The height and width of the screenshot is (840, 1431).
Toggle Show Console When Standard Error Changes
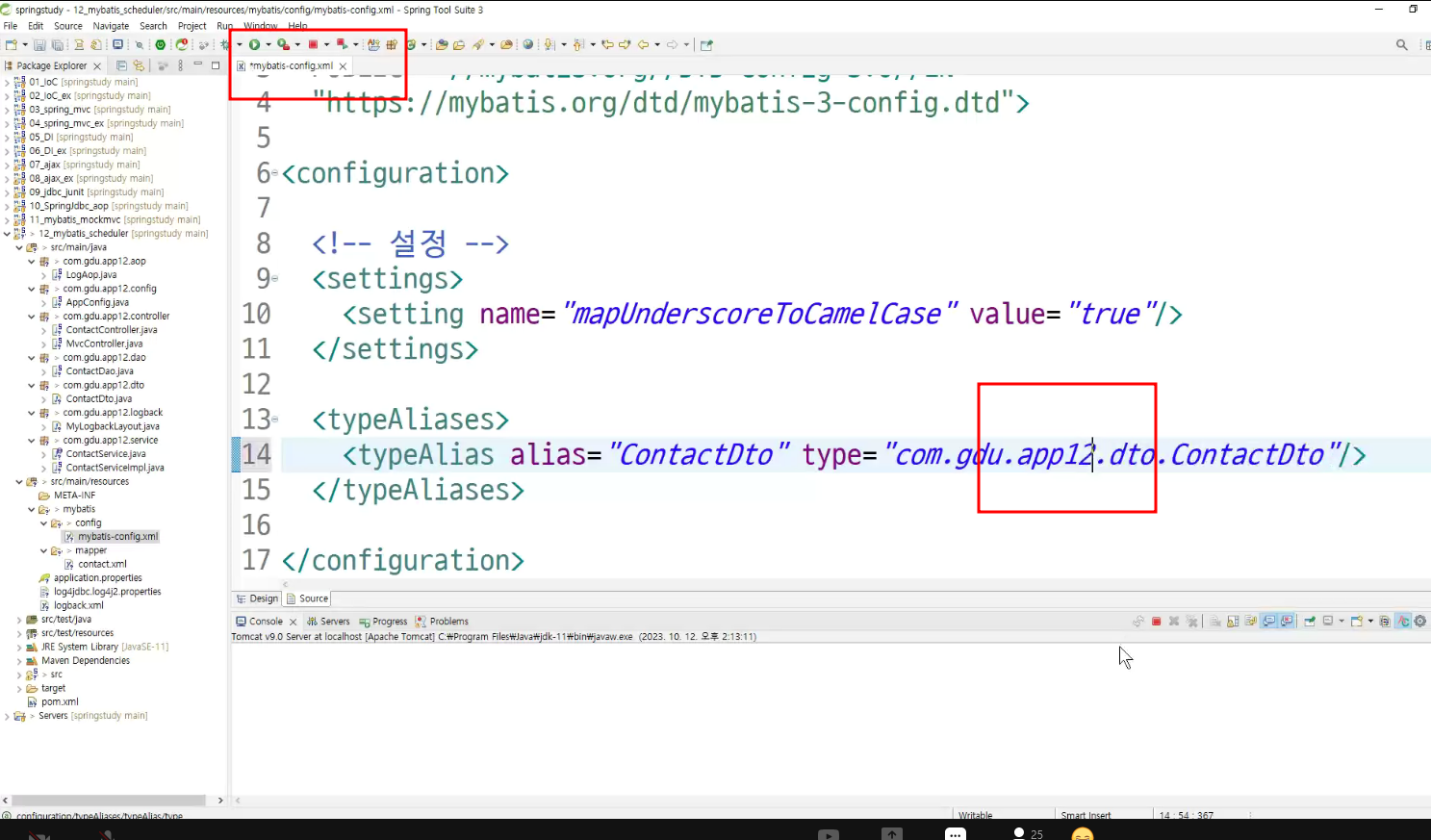(x=1288, y=622)
